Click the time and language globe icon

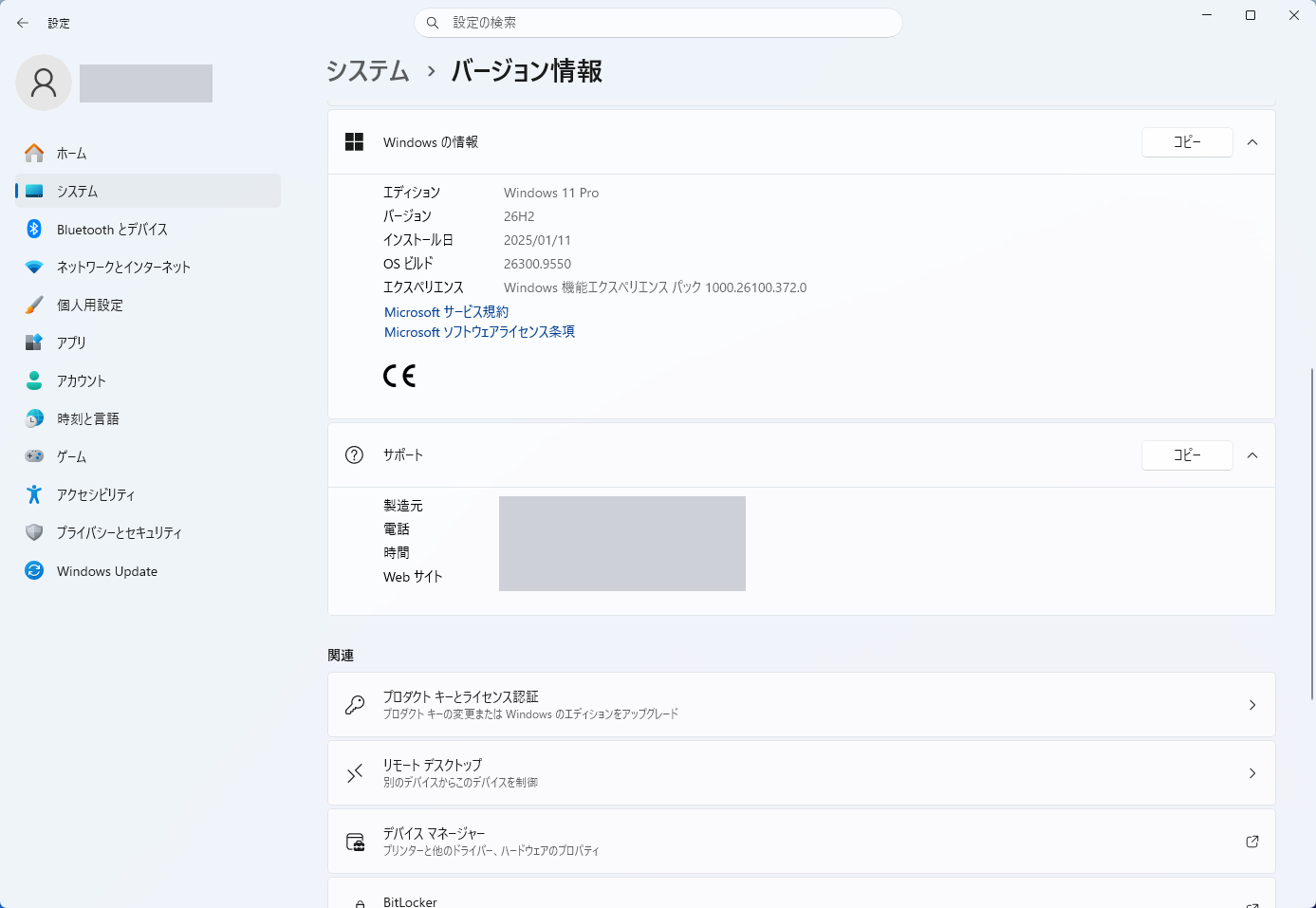pos(34,418)
